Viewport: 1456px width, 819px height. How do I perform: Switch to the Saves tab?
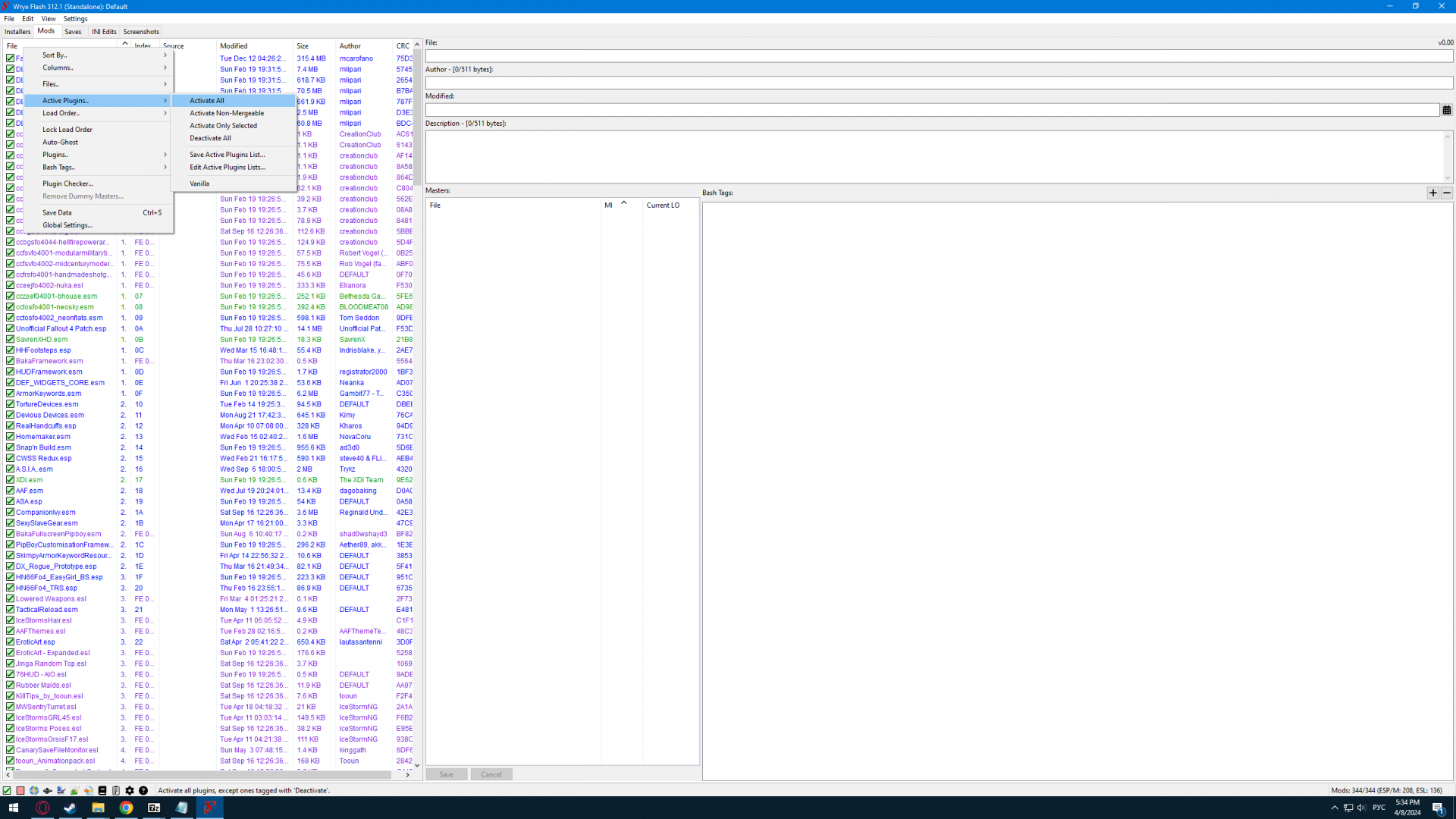tap(73, 32)
